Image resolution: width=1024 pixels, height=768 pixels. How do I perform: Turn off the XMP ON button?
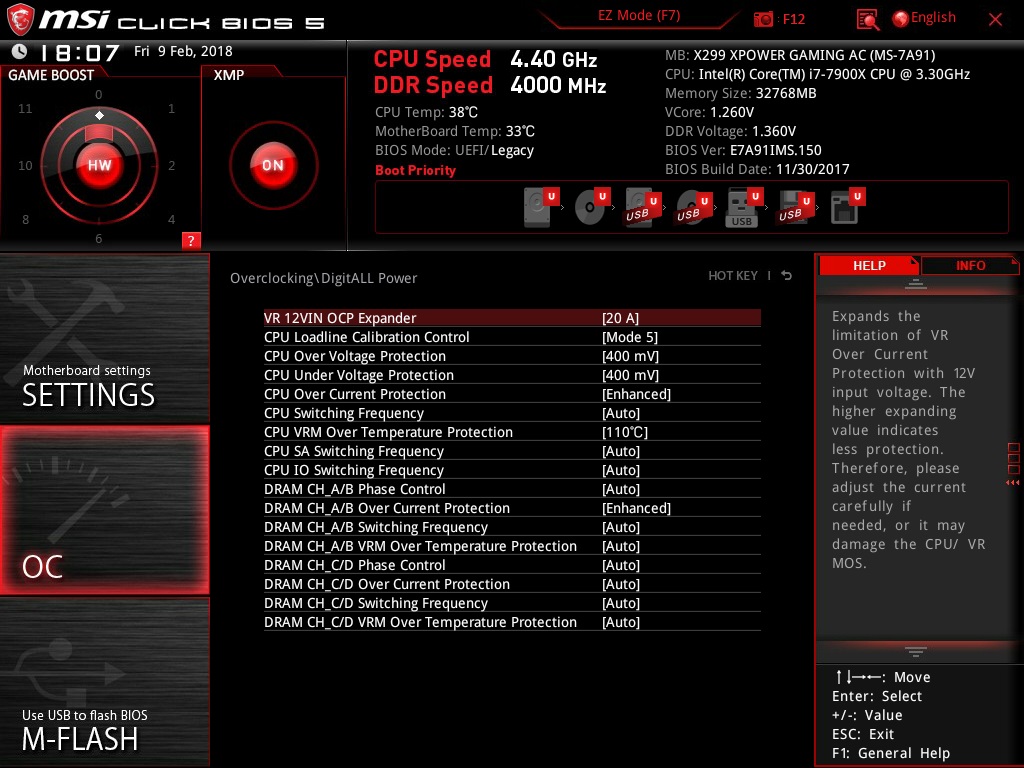tap(273, 165)
